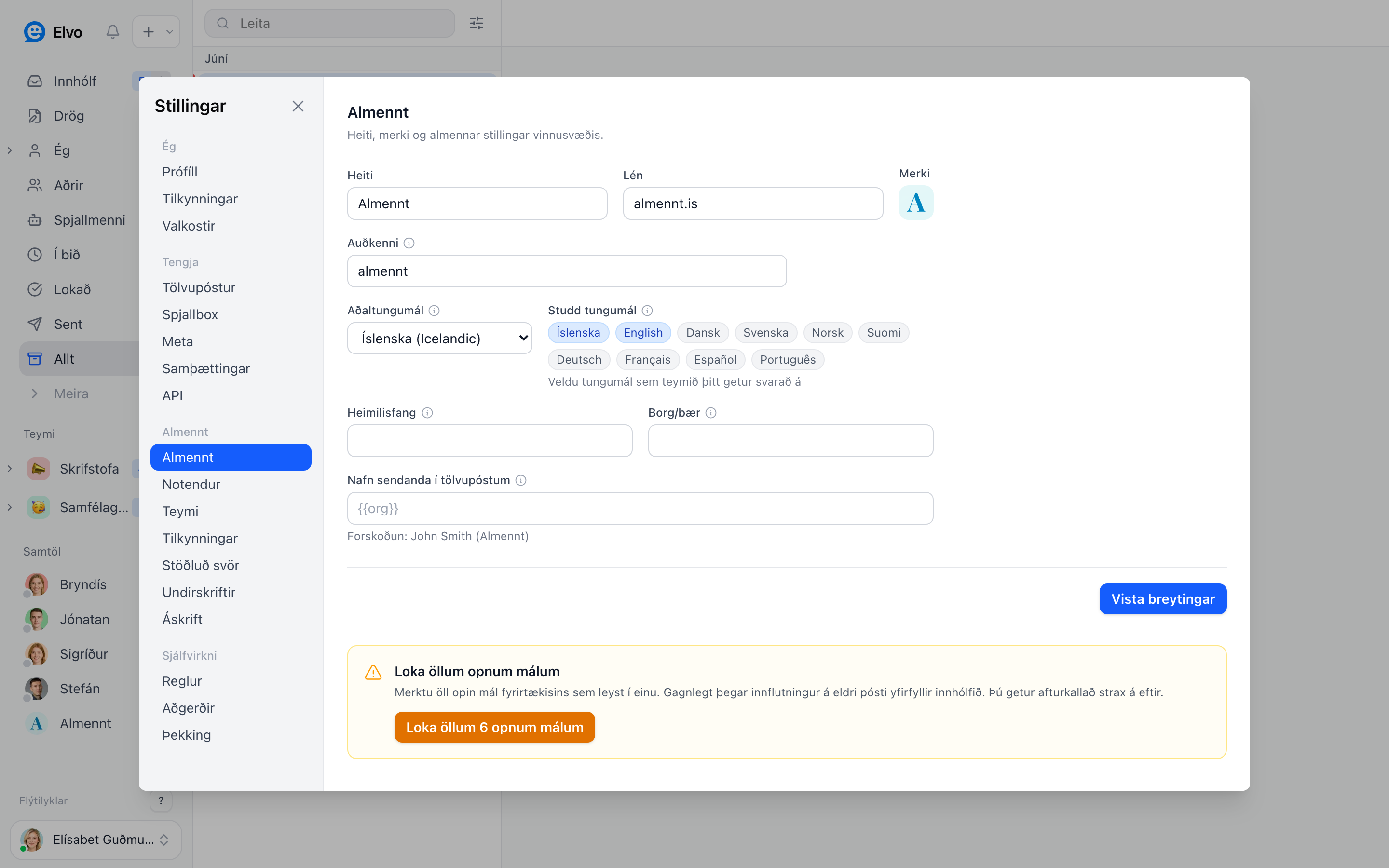The image size is (1389, 868).
Task: Toggle Svenska supported language
Action: [x=766, y=332]
